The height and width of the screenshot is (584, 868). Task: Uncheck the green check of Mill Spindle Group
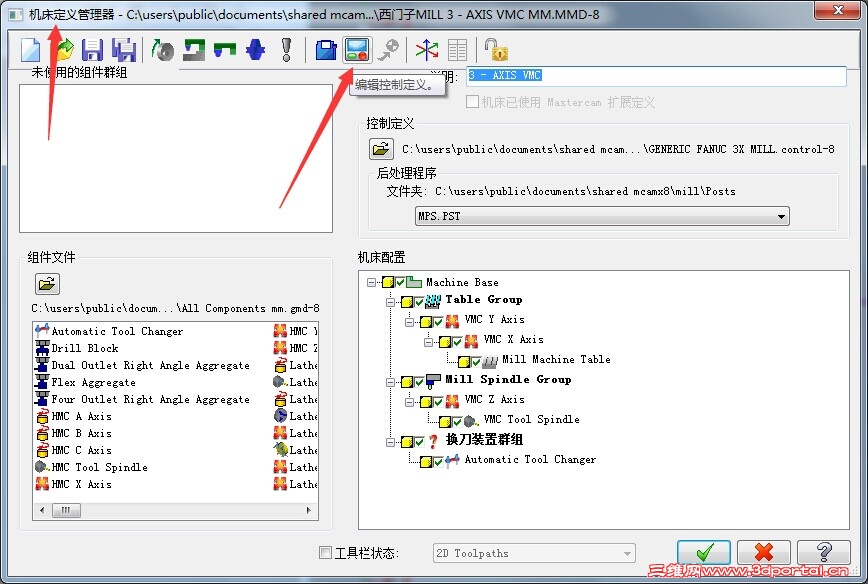pyautogui.click(x=419, y=381)
